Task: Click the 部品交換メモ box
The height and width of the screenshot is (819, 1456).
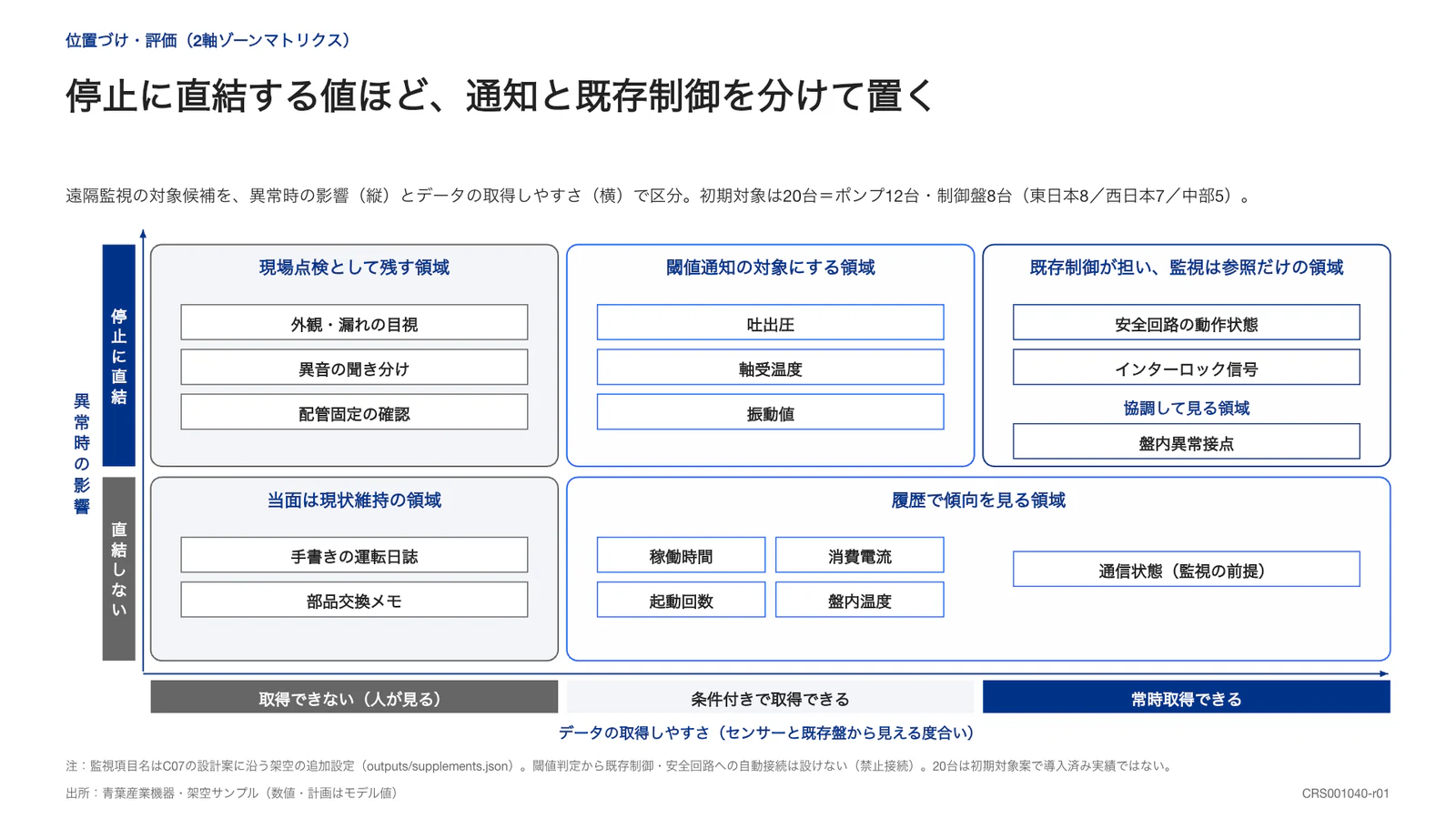Action: coord(354,600)
